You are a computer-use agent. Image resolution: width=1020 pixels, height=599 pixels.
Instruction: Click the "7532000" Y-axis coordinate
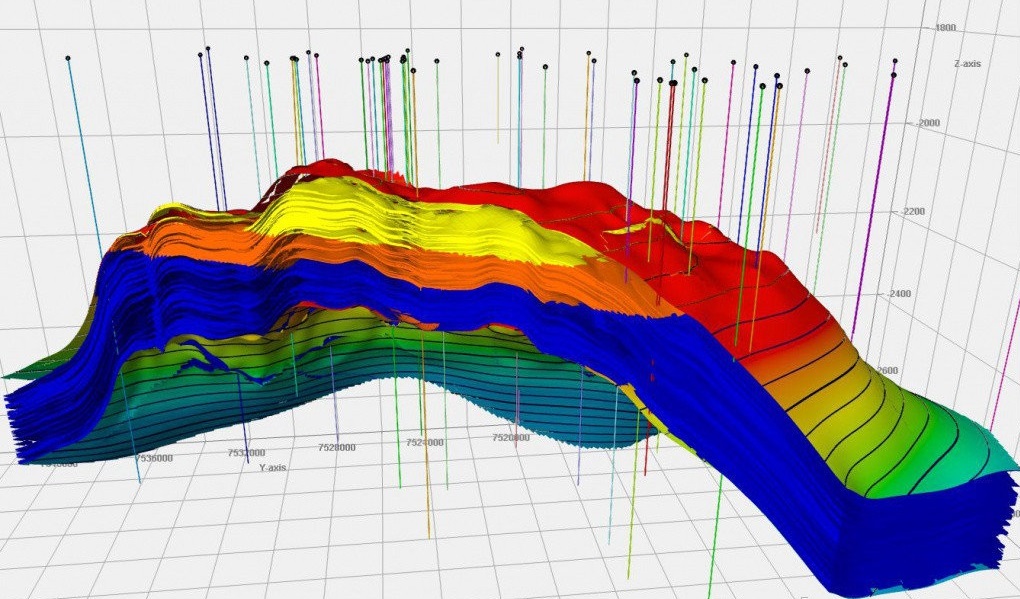(x=247, y=452)
